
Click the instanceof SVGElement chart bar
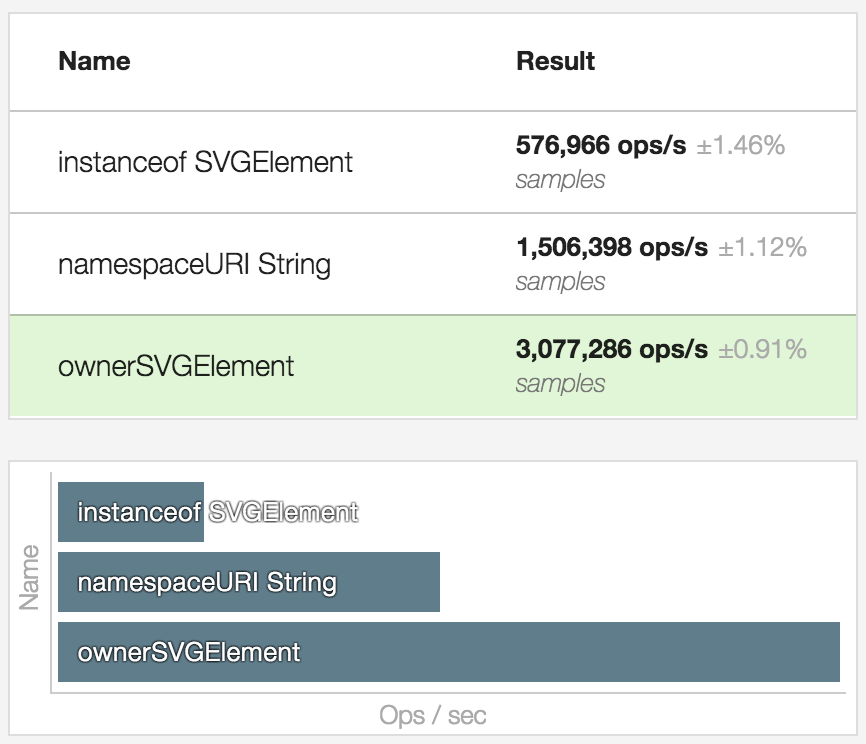pos(131,512)
